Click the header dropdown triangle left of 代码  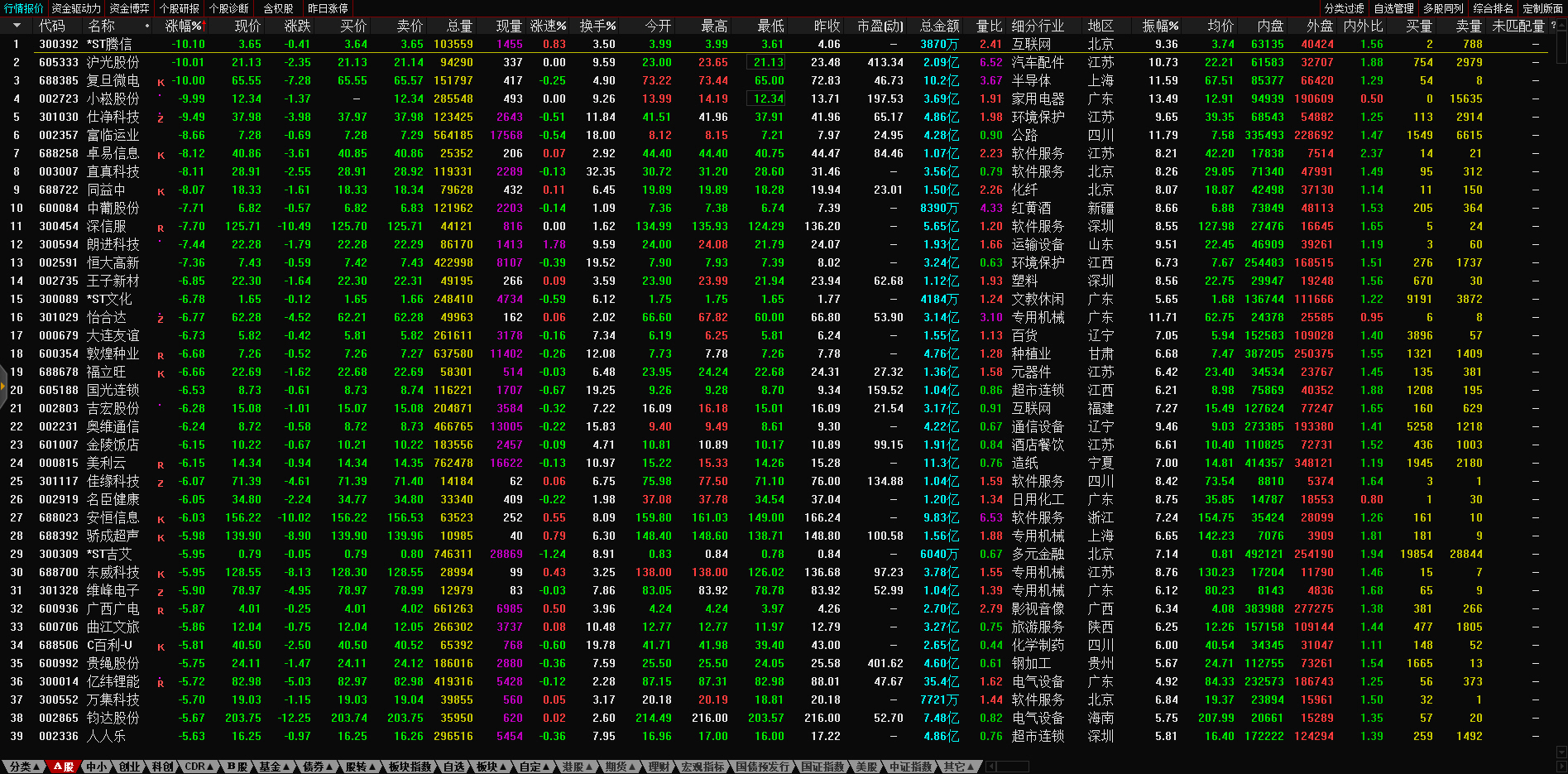pyautogui.click(x=16, y=26)
